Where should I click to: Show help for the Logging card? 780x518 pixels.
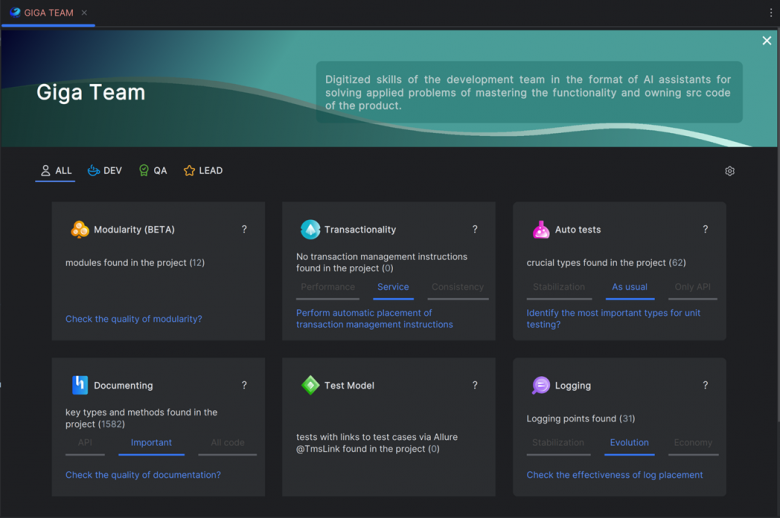[705, 385]
